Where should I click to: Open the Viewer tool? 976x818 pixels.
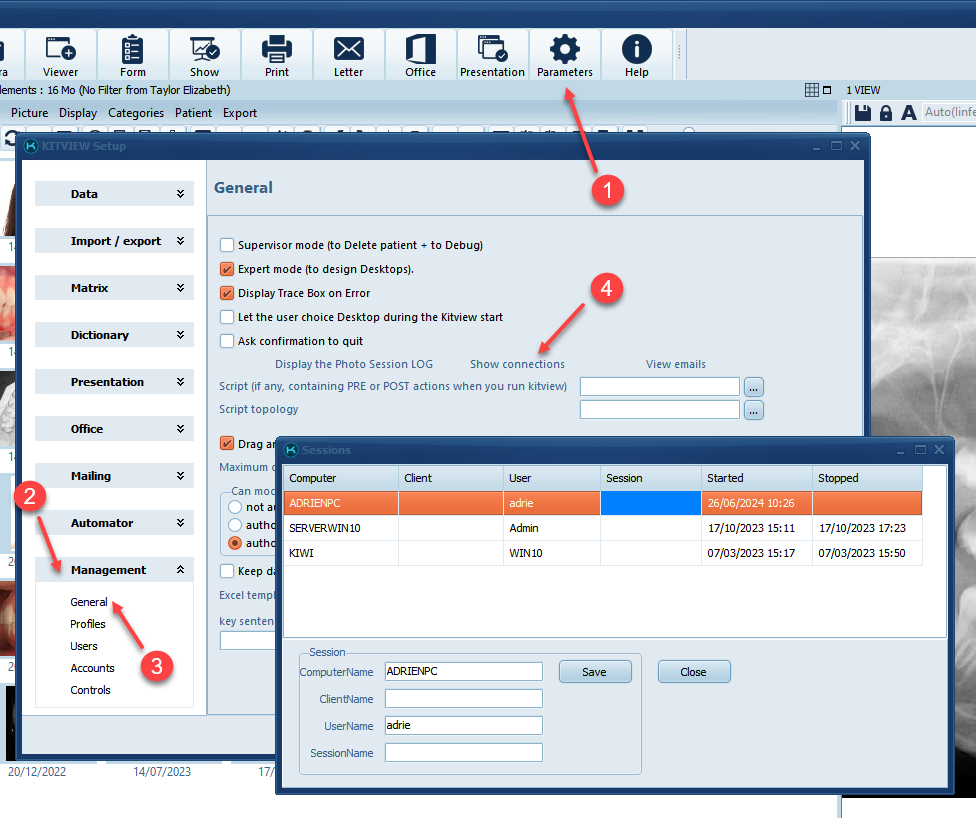pyautogui.click(x=61, y=54)
